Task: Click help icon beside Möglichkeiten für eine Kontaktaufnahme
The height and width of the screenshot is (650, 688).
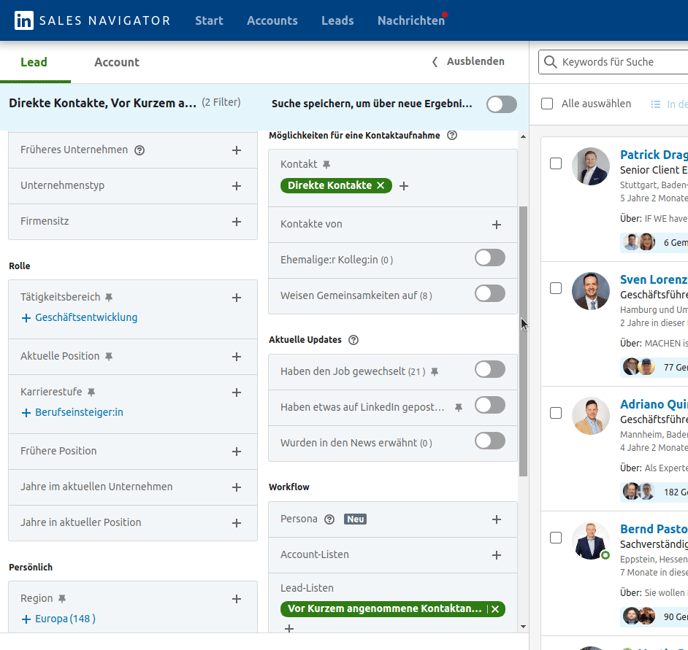Action: point(451,135)
